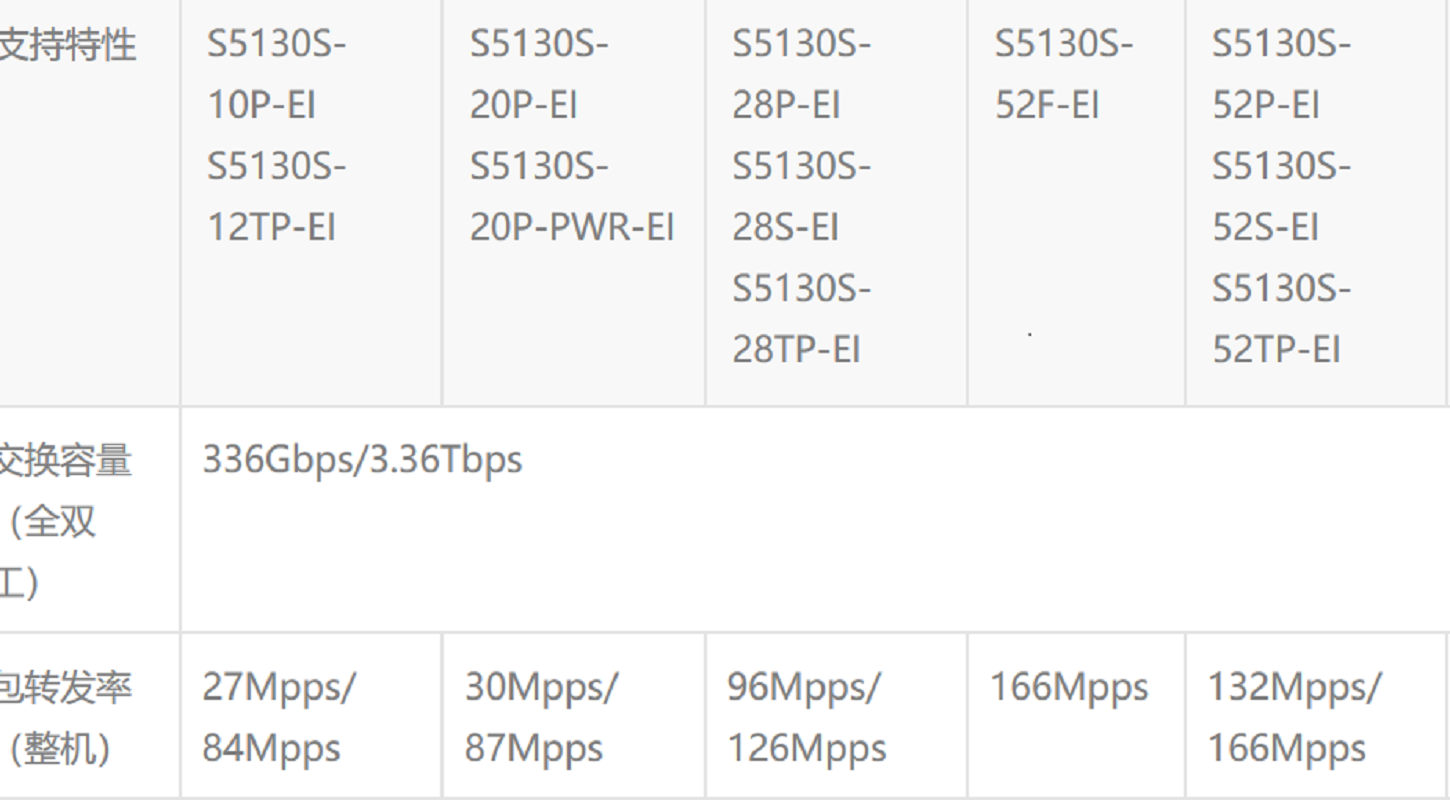This screenshot has width=1450, height=800.
Task: Click the S5130S-52S-EI model text
Action: (x=1281, y=197)
